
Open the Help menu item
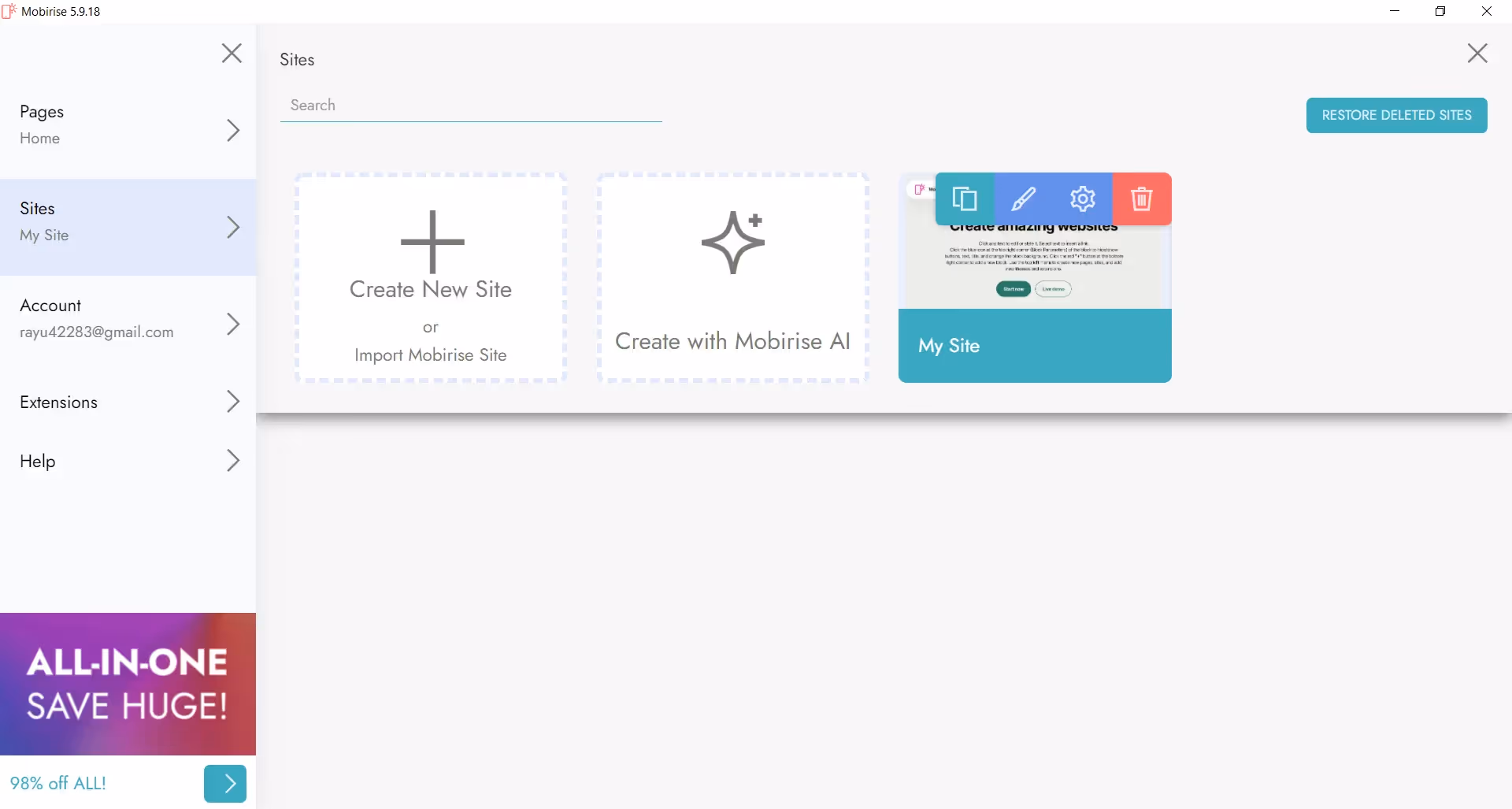tap(128, 461)
